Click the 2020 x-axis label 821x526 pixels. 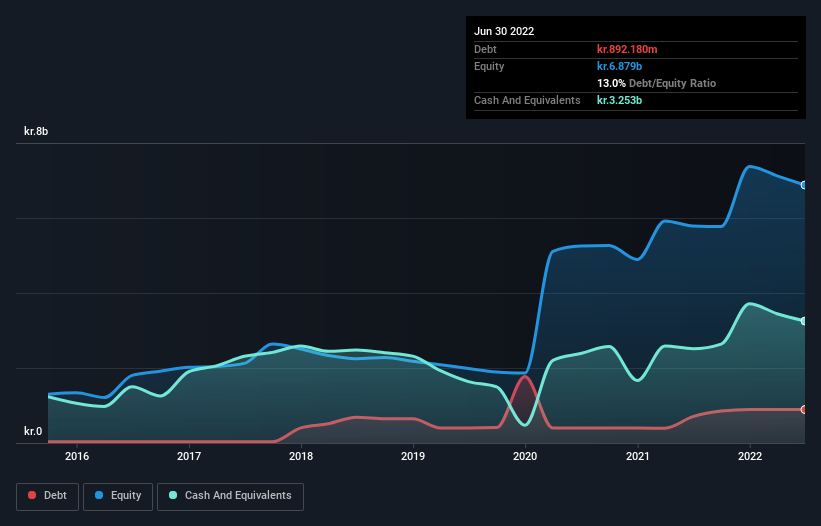(525, 456)
